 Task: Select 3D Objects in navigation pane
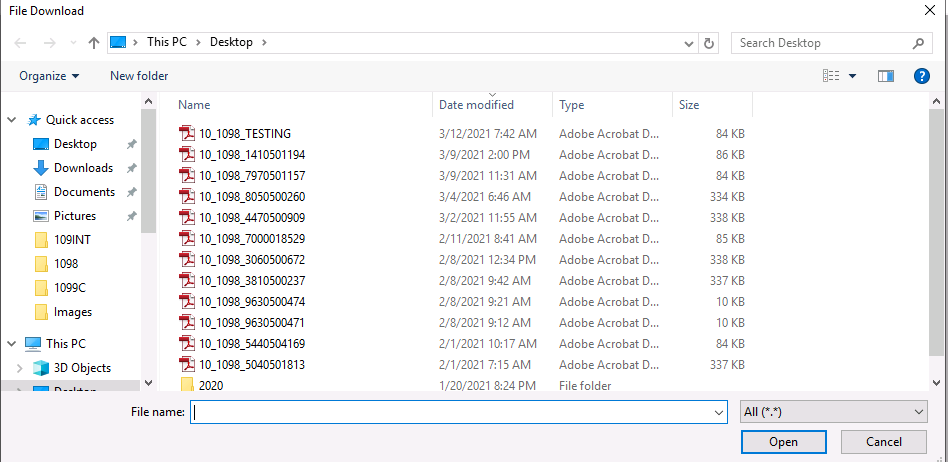pyautogui.click(x=82, y=368)
